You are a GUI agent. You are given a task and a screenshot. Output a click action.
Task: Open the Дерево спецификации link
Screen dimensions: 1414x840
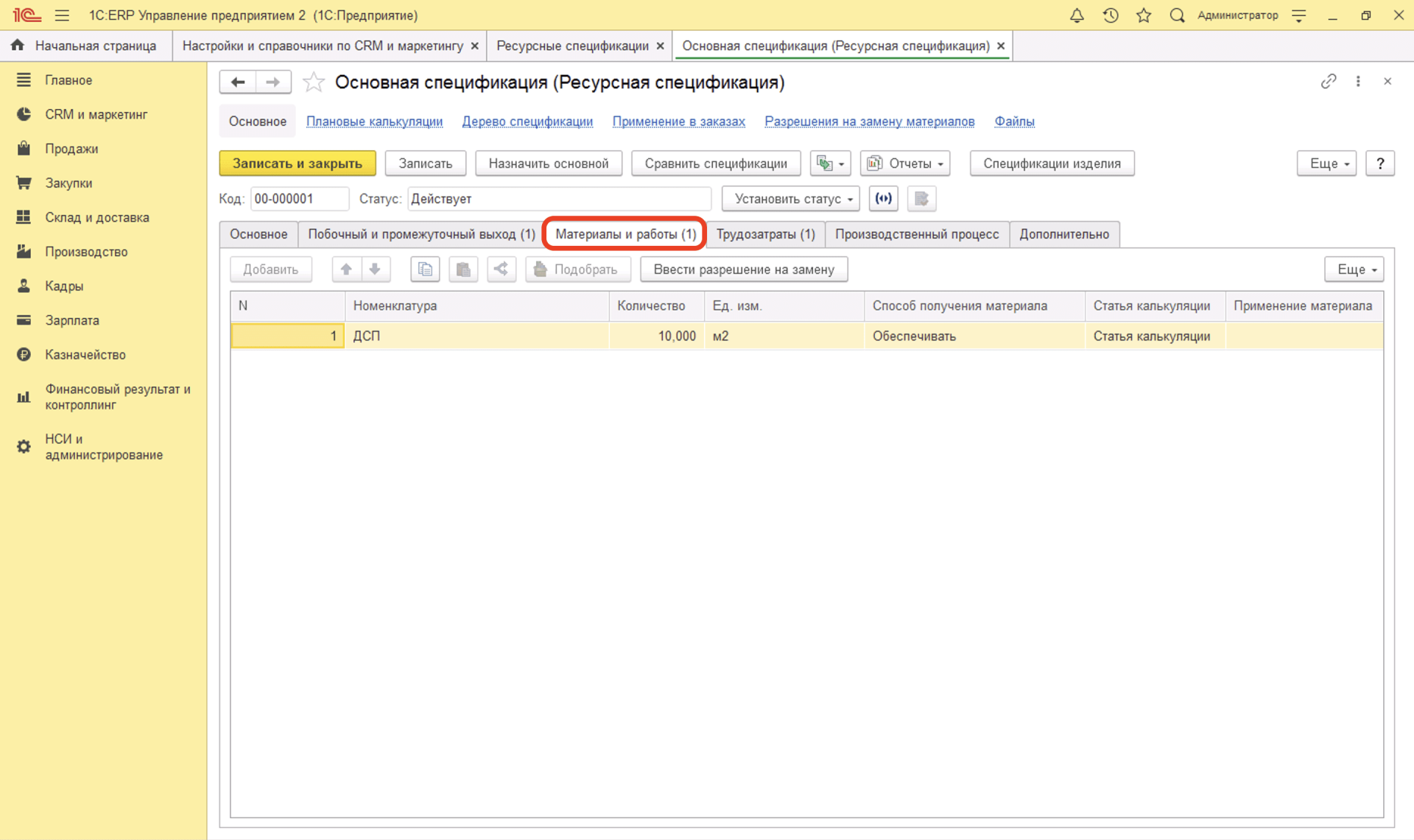[527, 121]
